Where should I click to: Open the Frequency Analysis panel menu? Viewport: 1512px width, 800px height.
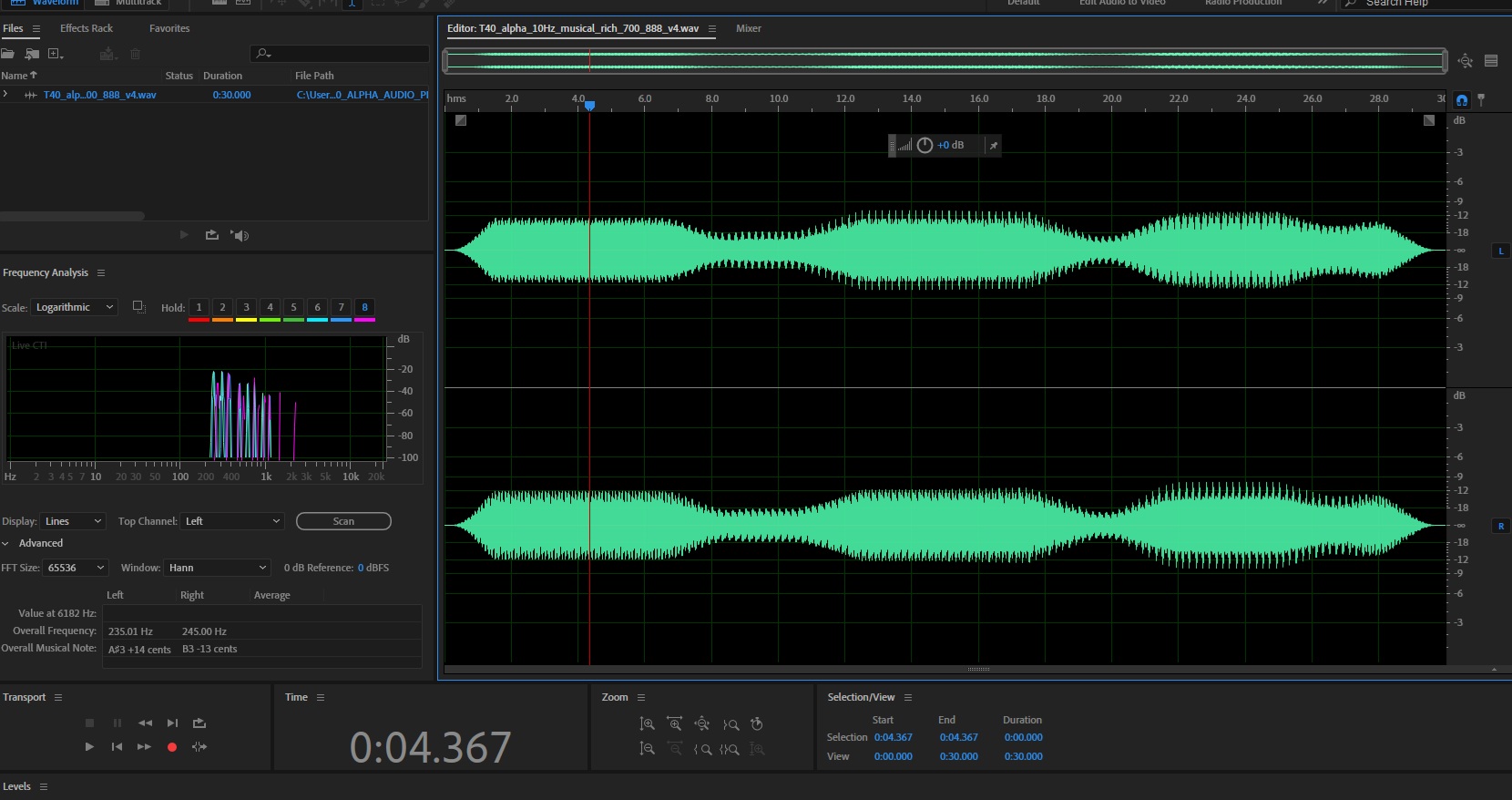tap(101, 272)
